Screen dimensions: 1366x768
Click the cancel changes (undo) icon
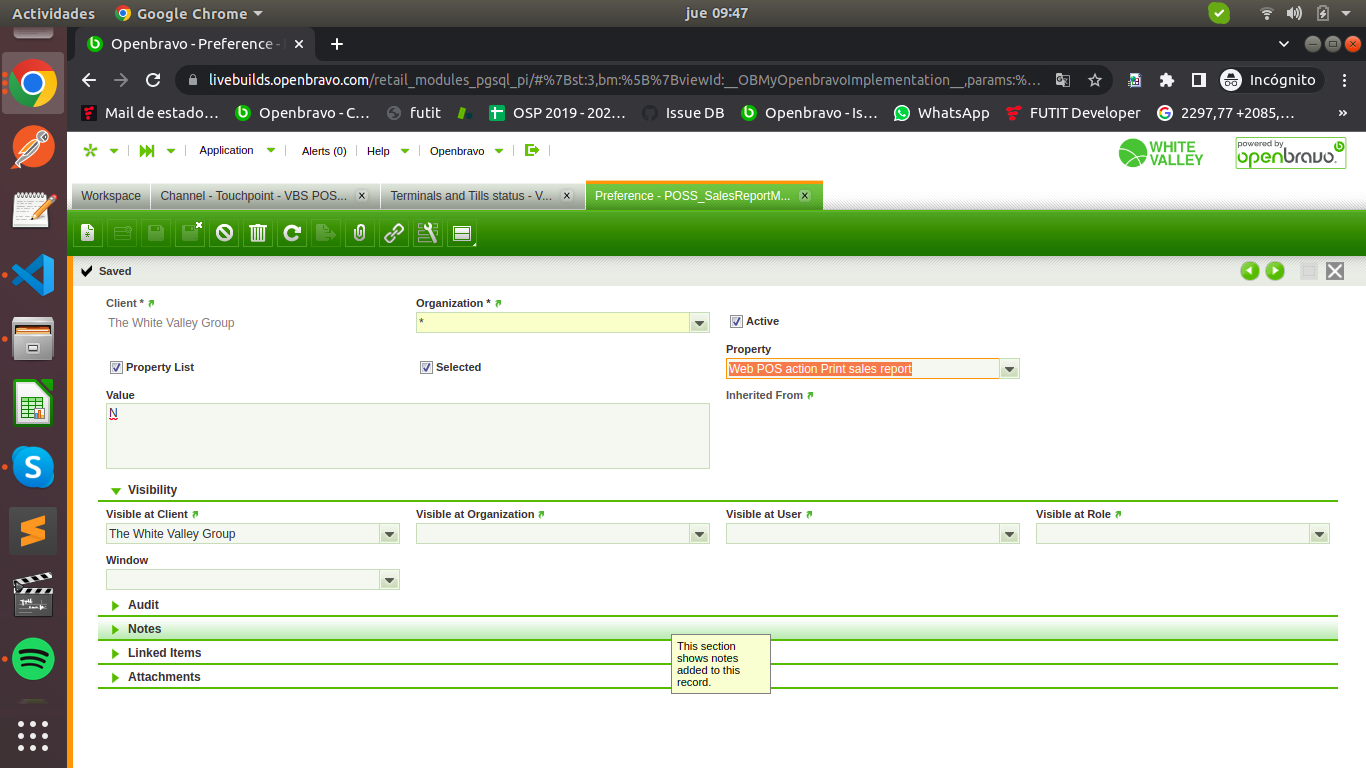[224, 233]
